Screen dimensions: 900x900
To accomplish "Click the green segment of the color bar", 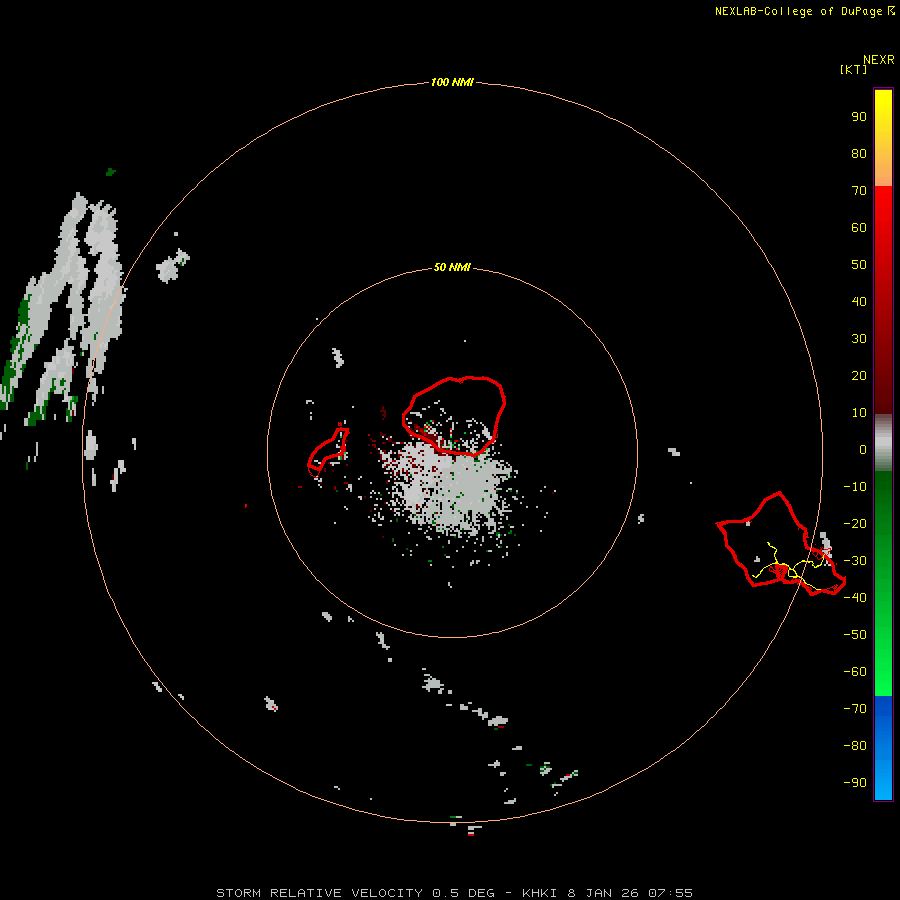I will coord(883,584).
